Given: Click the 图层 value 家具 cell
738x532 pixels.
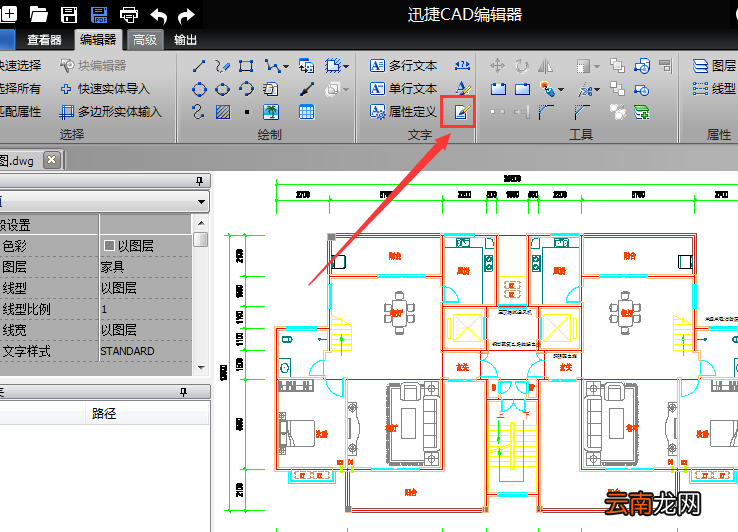Looking at the screenshot, I should pyautogui.click(x=145, y=267).
